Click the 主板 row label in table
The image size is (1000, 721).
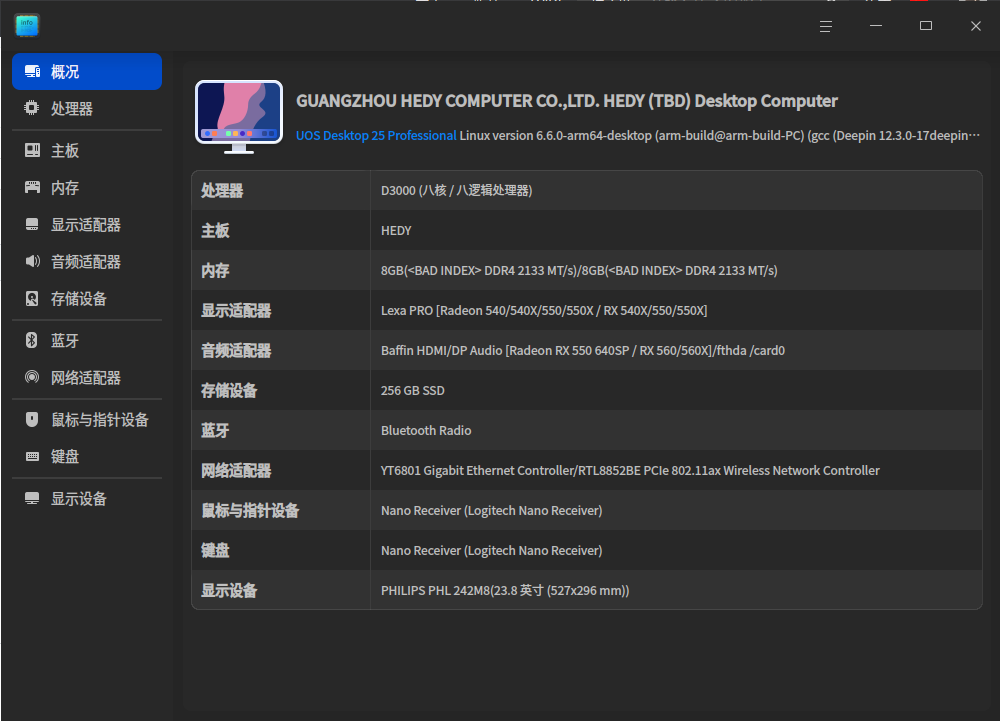[215, 231]
